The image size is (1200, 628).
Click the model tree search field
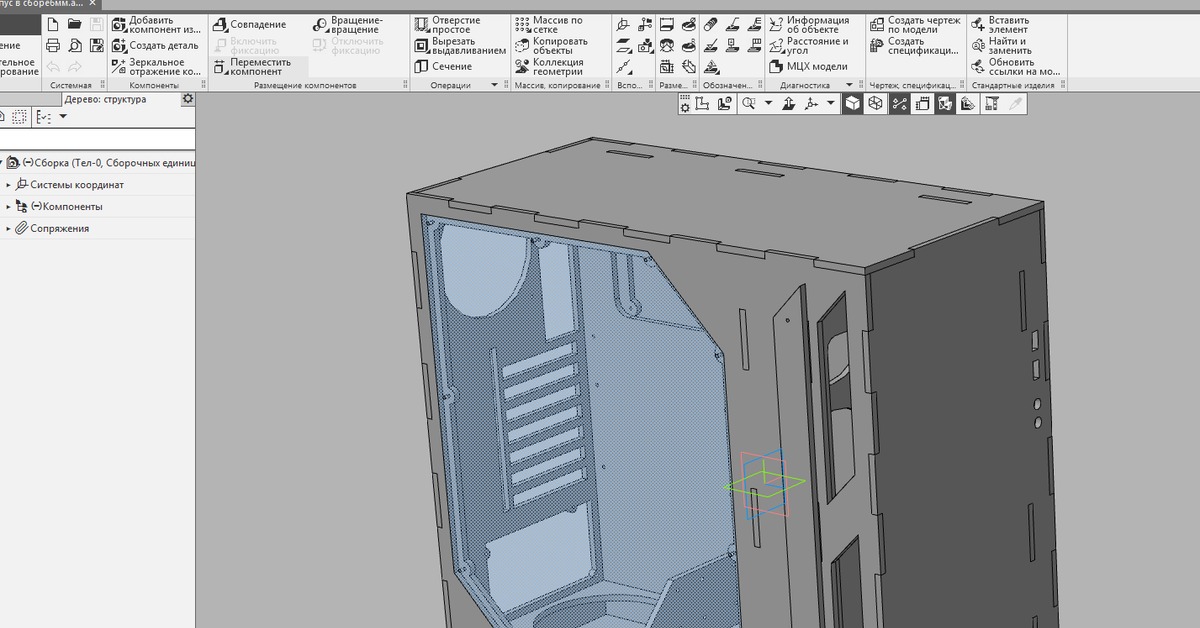click(97, 140)
